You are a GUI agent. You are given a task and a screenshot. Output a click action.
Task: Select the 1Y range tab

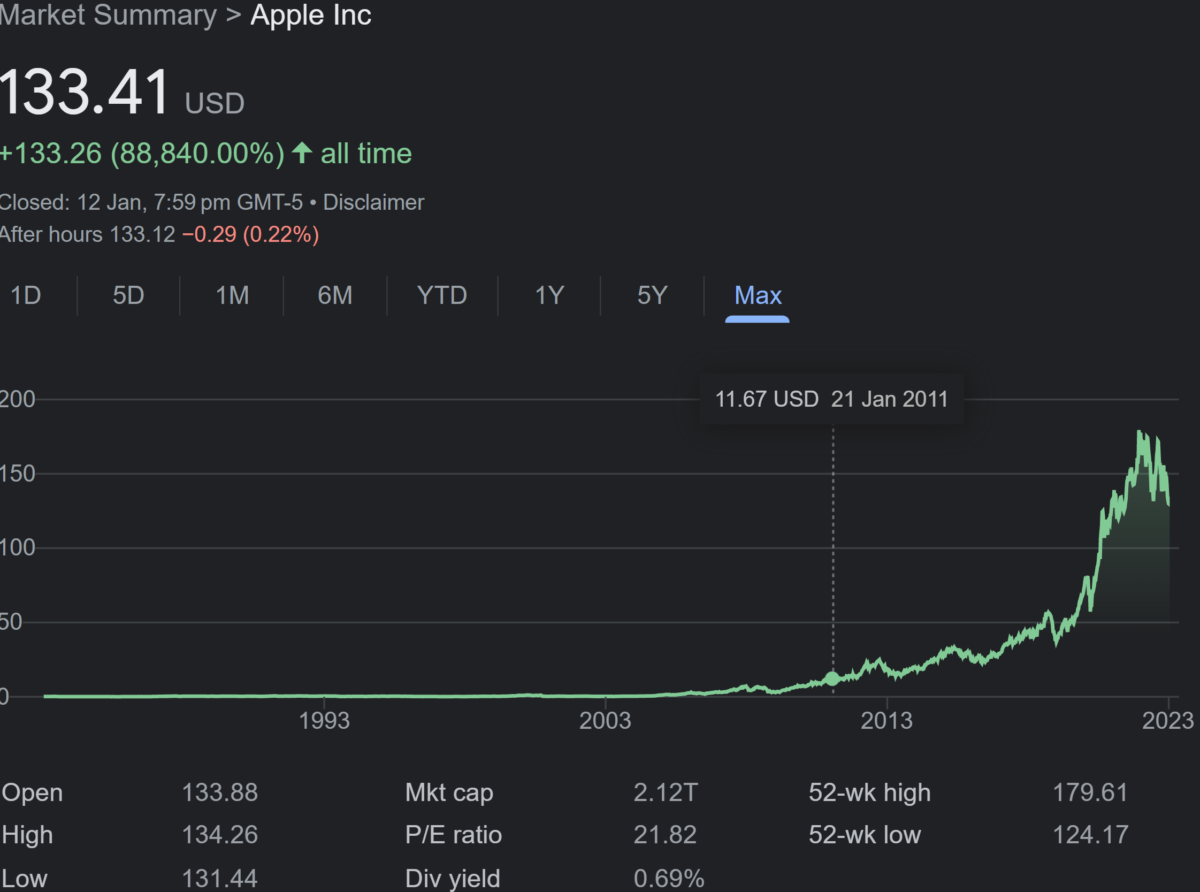click(549, 296)
